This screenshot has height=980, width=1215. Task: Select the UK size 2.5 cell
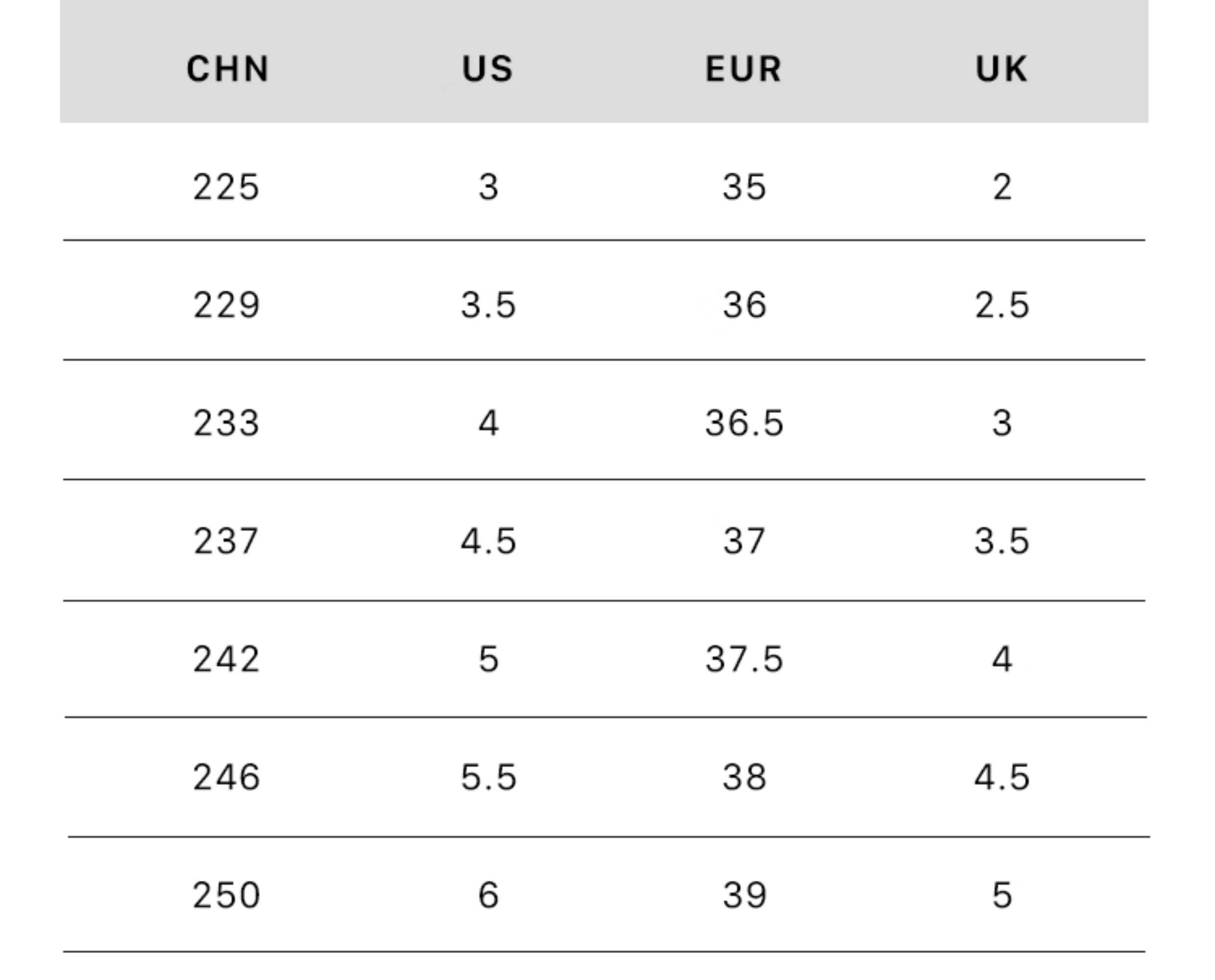[1002, 305]
